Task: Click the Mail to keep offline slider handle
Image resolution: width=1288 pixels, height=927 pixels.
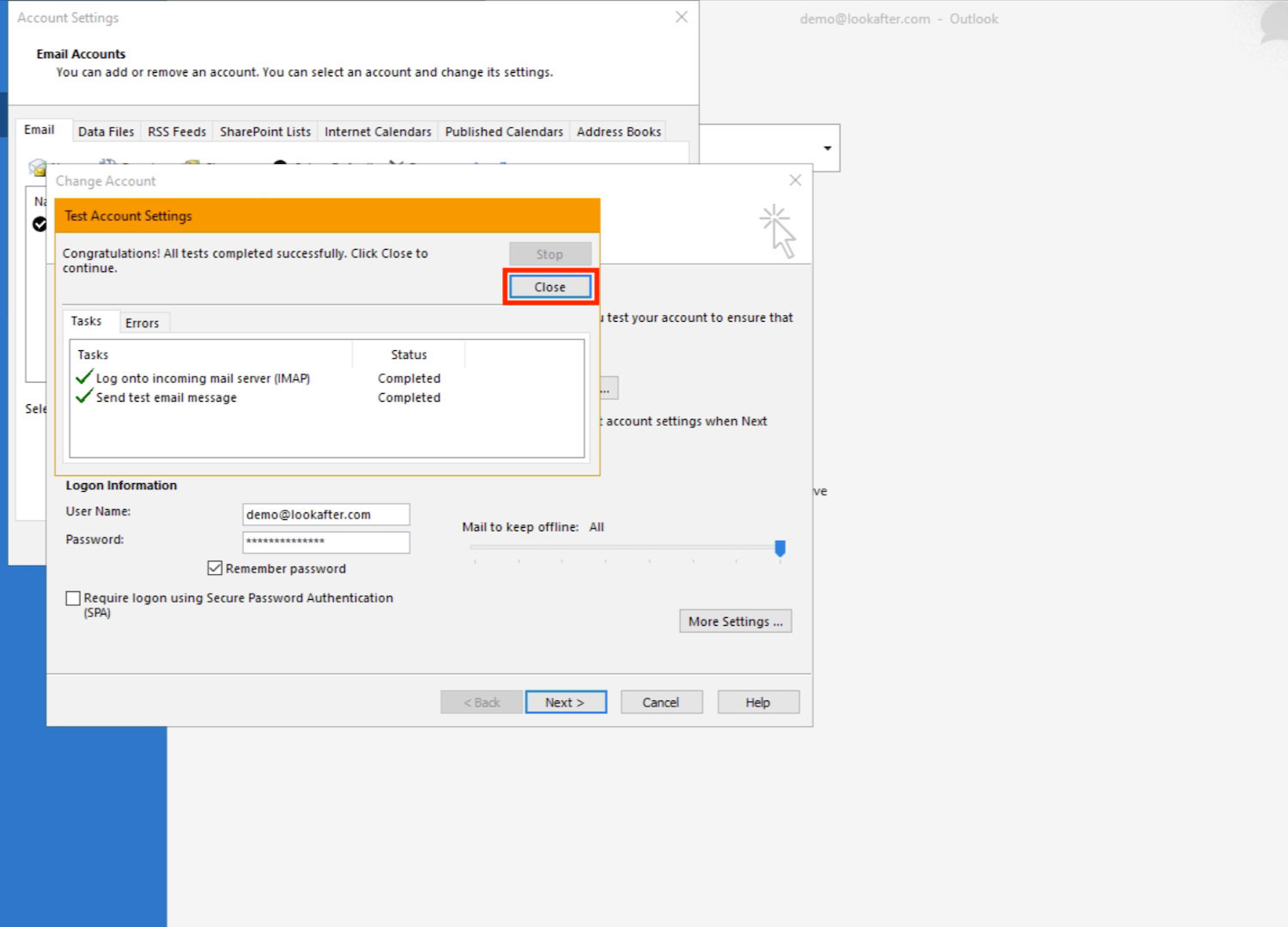Action: [x=780, y=548]
